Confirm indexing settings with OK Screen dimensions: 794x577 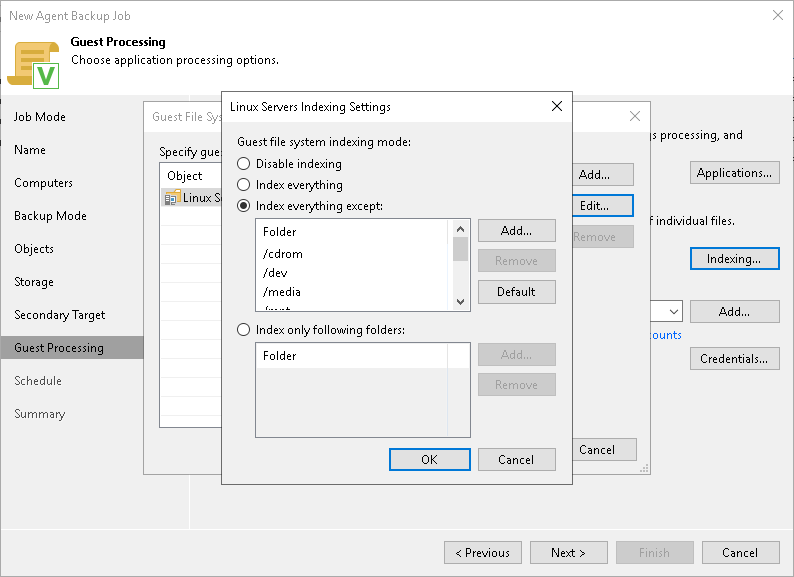click(429, 459)
